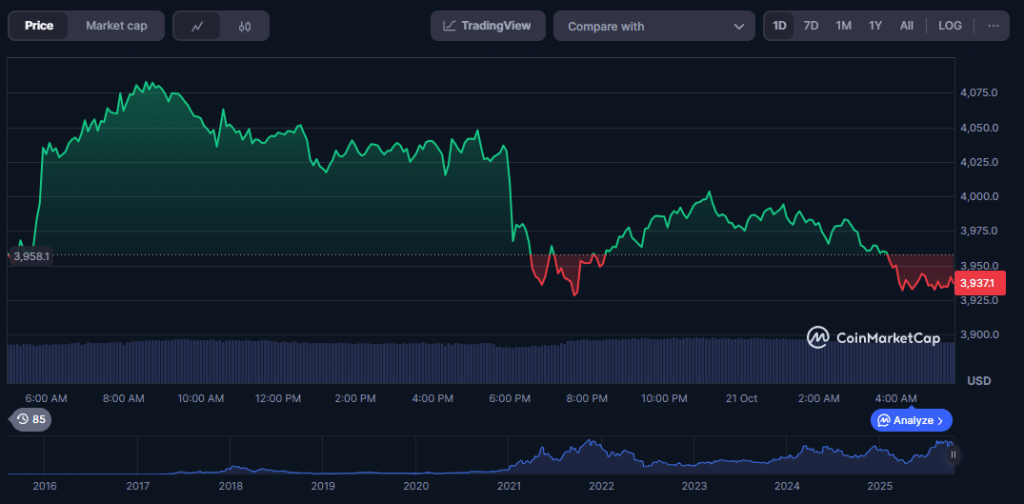The width and height of the screenshot is (1024, 504).
Task: Click the CoinMarketCap watermark logo
Action: pyautogui.click(x=873, y=338)
